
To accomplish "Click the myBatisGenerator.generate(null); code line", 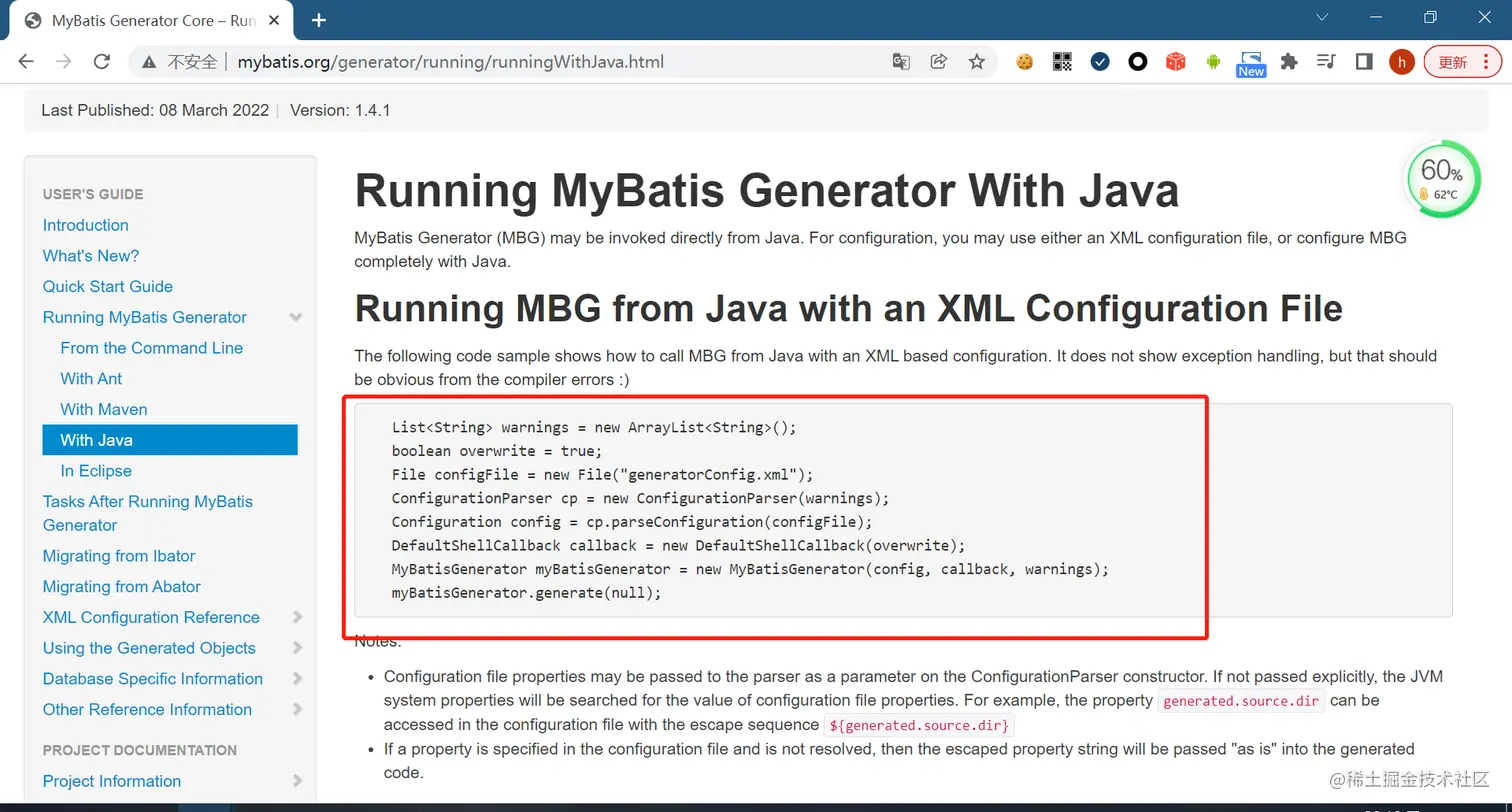I will (x=527, y=593).
